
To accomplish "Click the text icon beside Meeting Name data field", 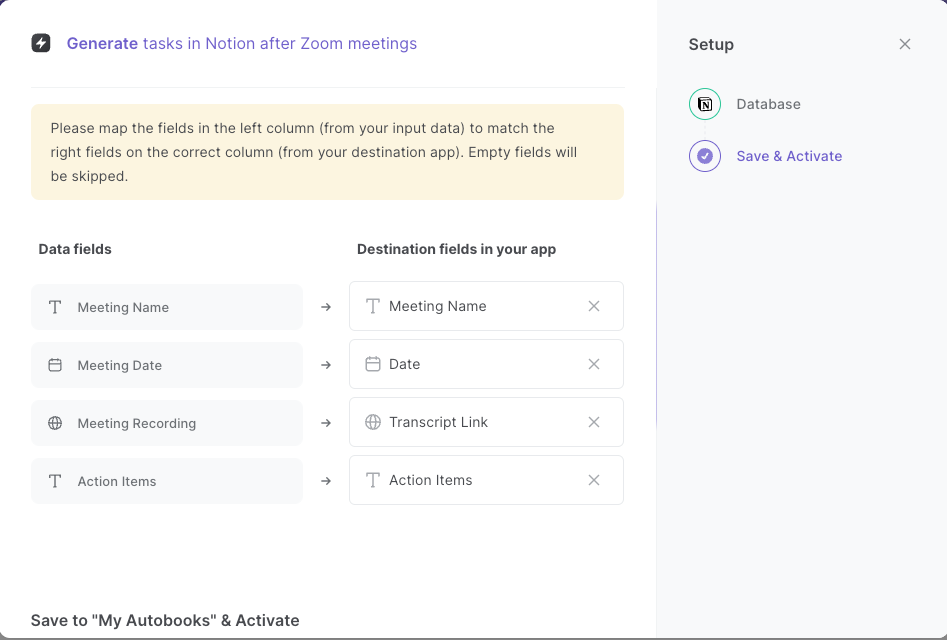I will [x=55, y=307].
